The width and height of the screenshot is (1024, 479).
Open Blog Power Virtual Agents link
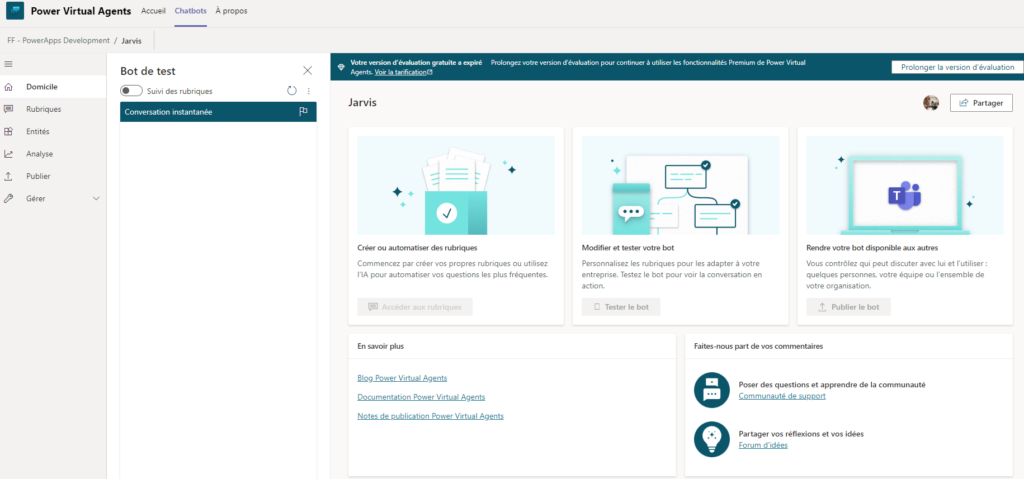[402, 378]
